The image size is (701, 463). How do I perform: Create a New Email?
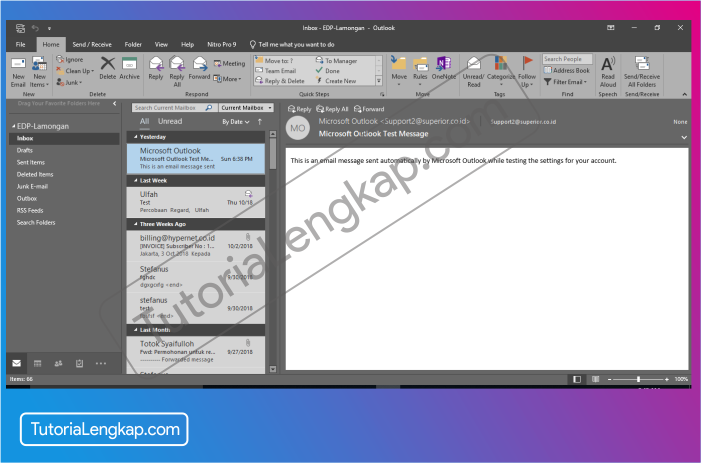point(18,72)
